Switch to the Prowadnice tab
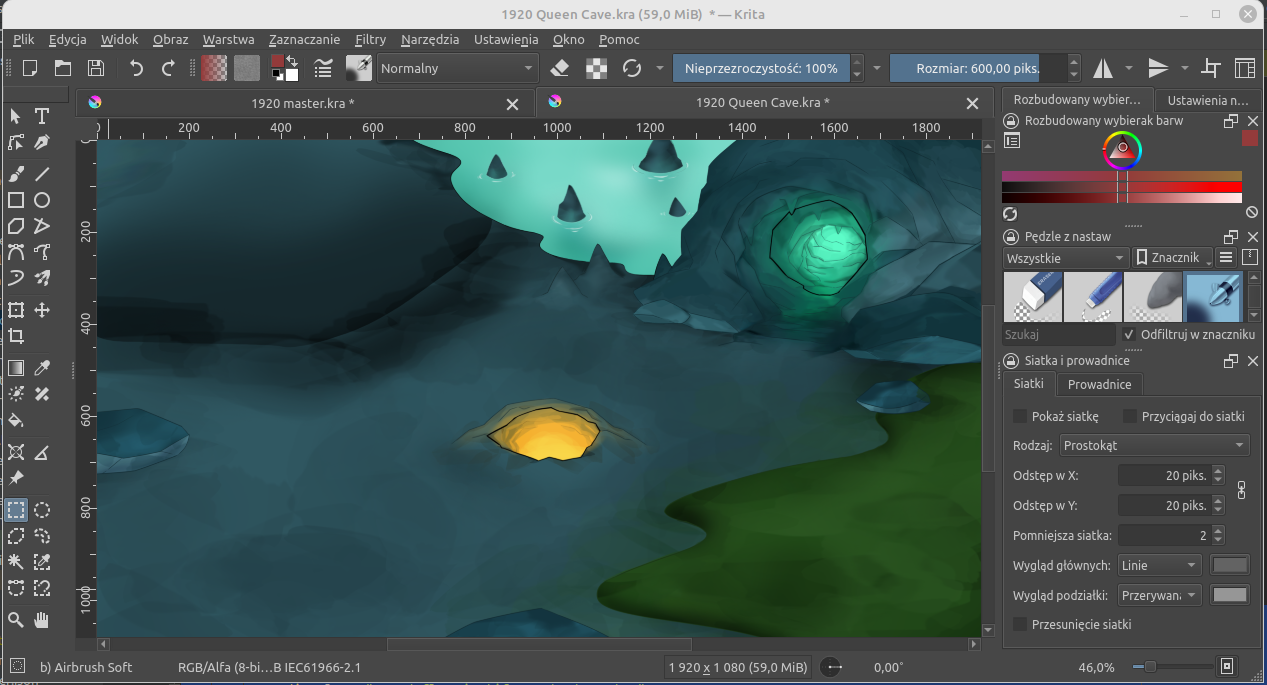This screenshot has height=685, width=1267. [1099, 384]
